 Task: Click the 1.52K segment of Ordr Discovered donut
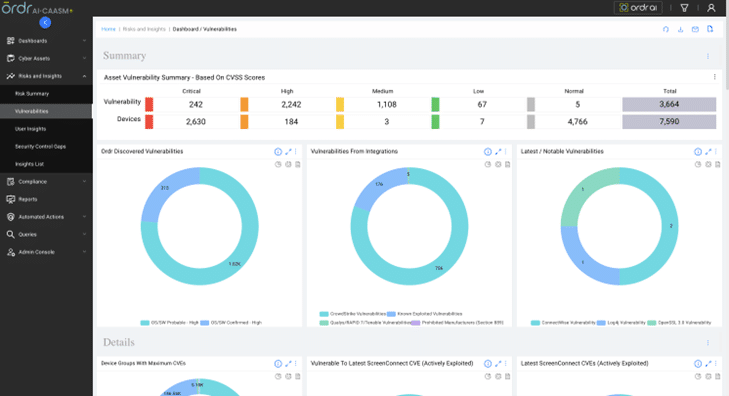tap(234, 264)
